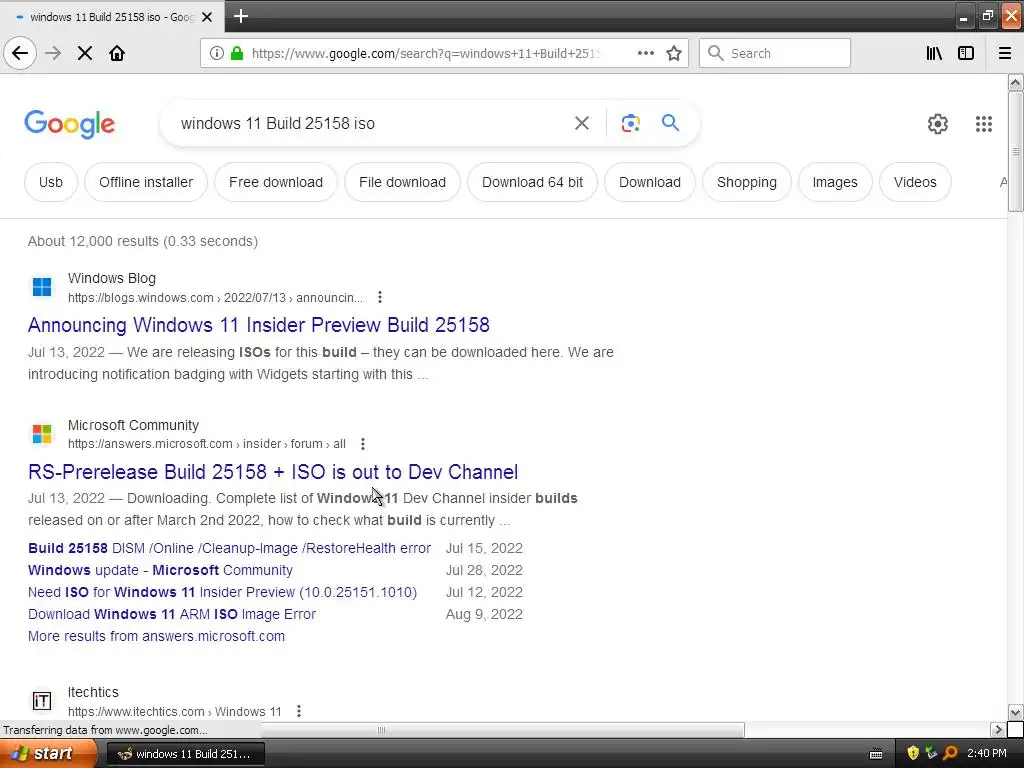Open a new tab with plus button
This screenshot has width=1024, height=768.
(x=240, y=16)
